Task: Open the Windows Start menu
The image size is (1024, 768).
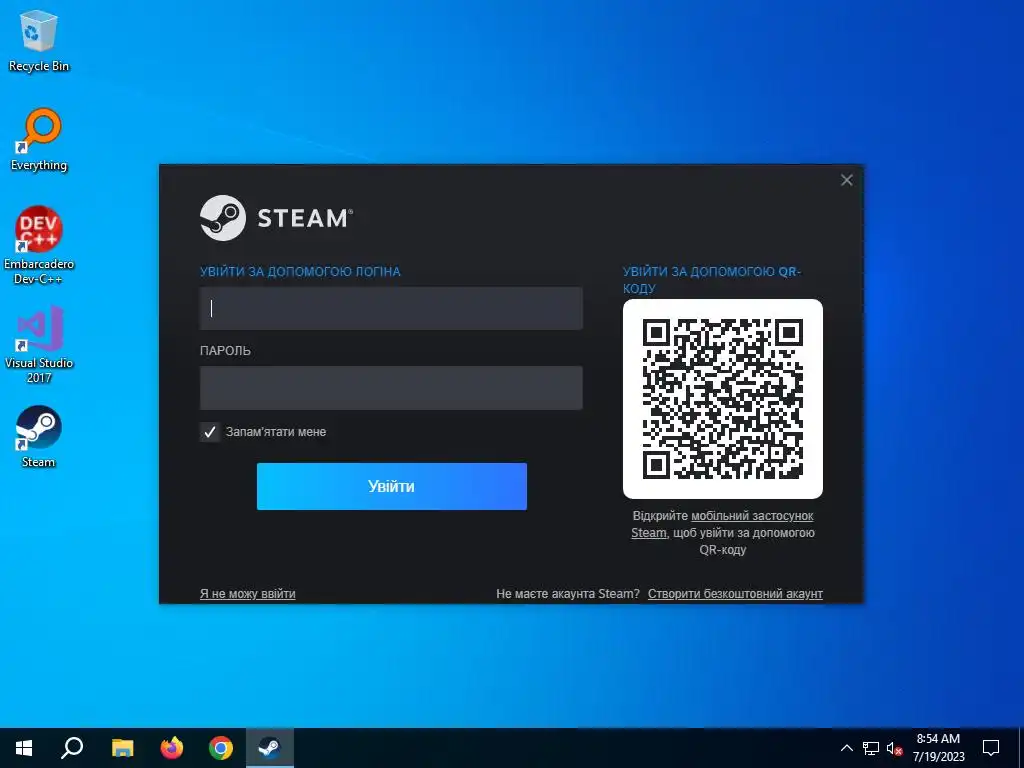Action: 24,748
